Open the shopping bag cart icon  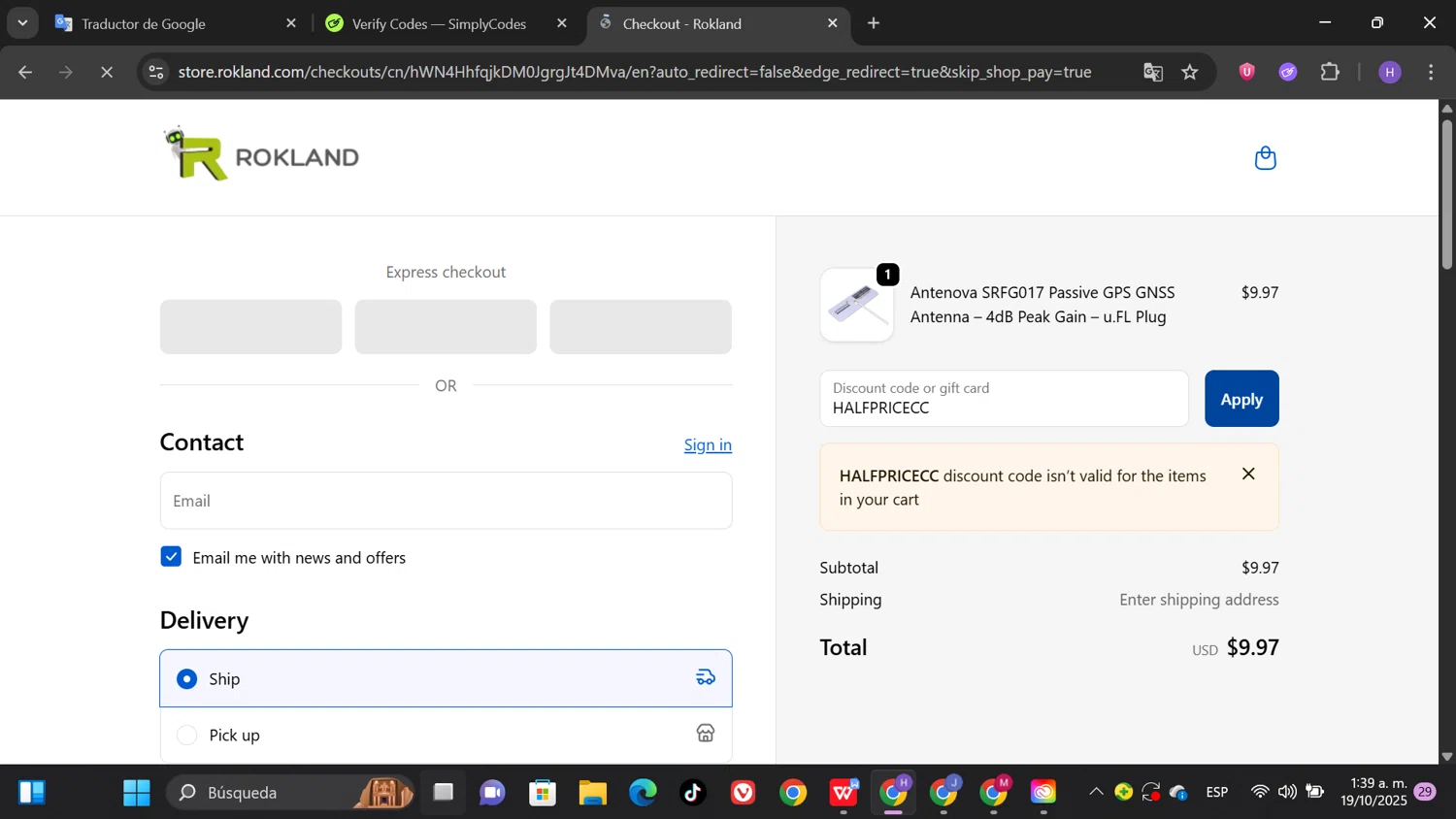tap(1265, 158)
